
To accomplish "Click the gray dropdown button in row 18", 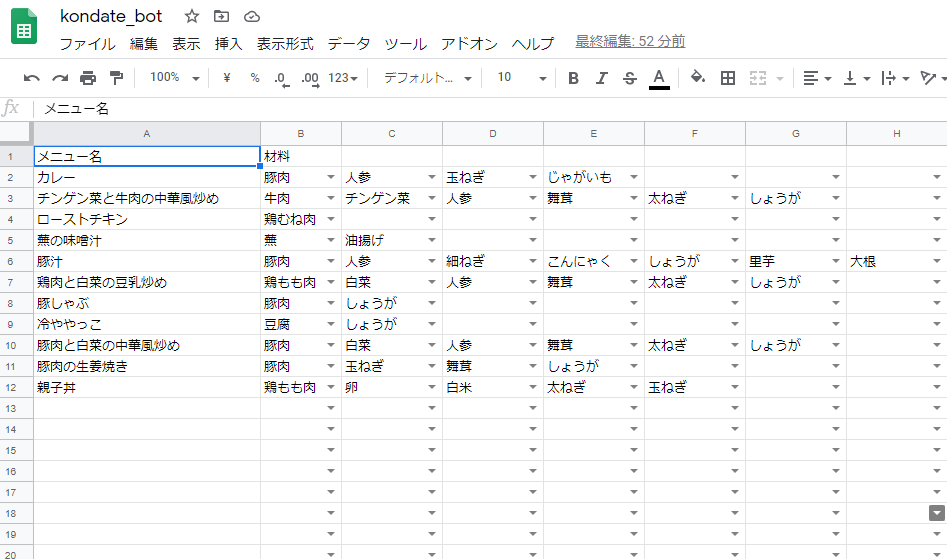I will pyautogui.click(x=937, y=513).
